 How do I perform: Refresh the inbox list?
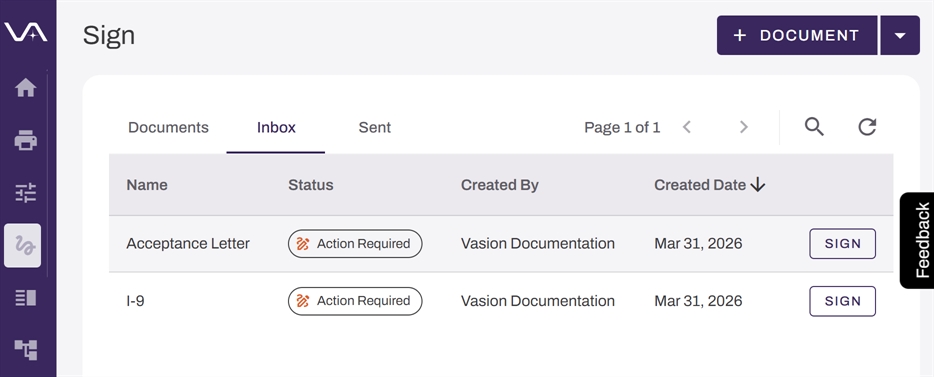pos(867,127)
